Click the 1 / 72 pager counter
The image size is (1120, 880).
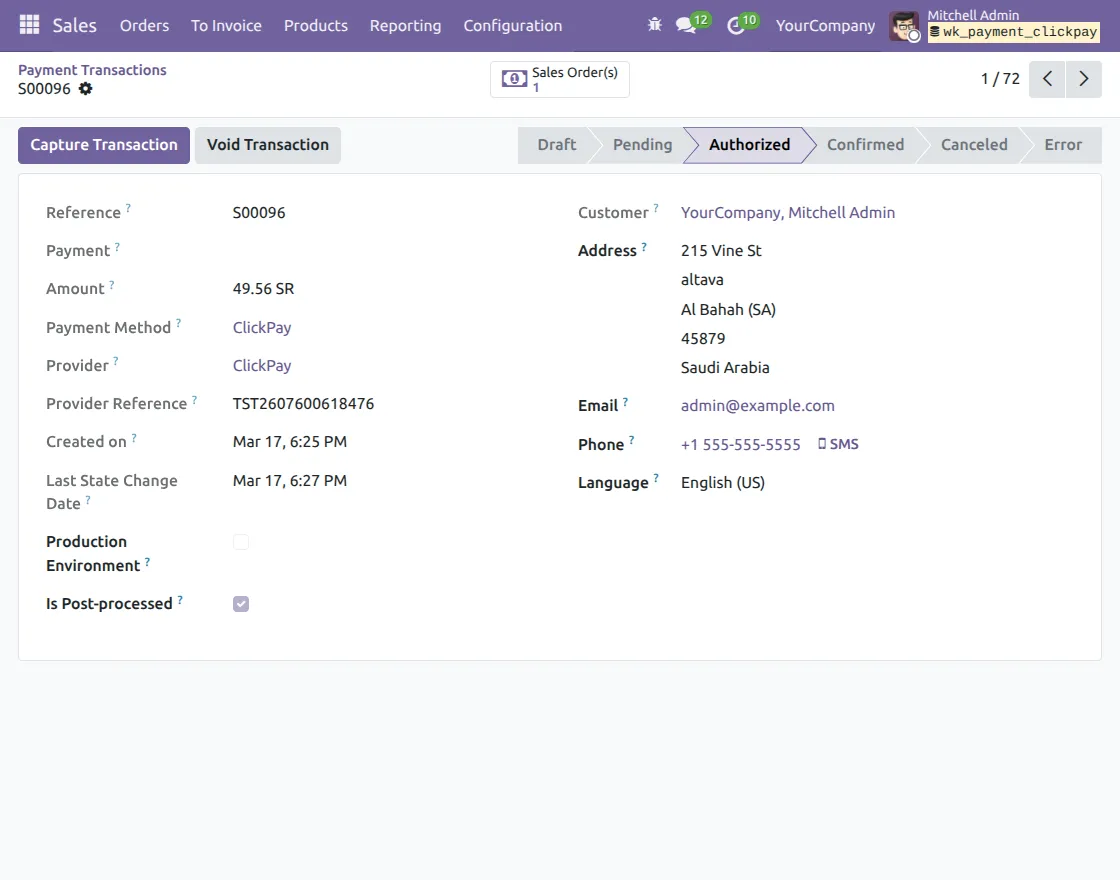tap(1000, 79)
